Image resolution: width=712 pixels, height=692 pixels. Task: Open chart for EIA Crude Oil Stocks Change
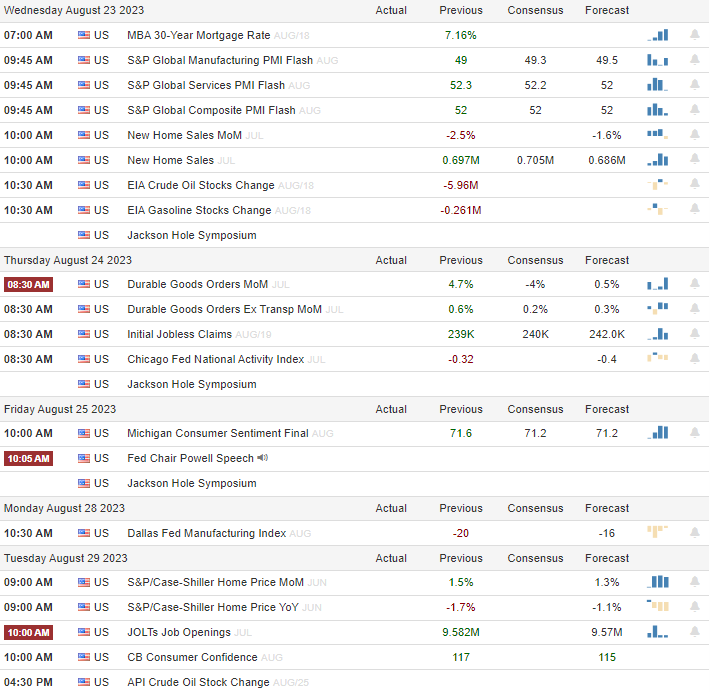[657, 184]
